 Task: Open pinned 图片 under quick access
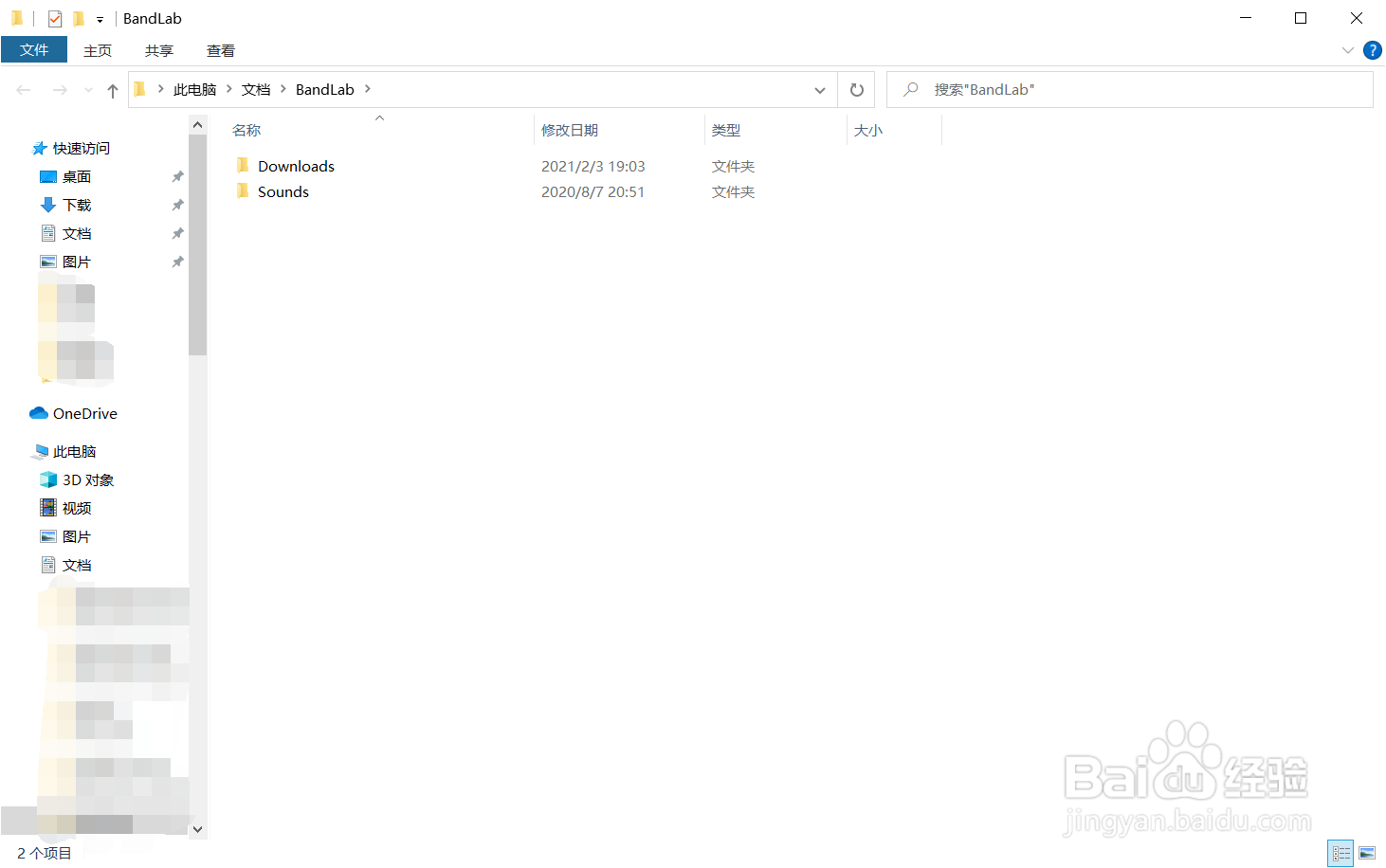77,262
